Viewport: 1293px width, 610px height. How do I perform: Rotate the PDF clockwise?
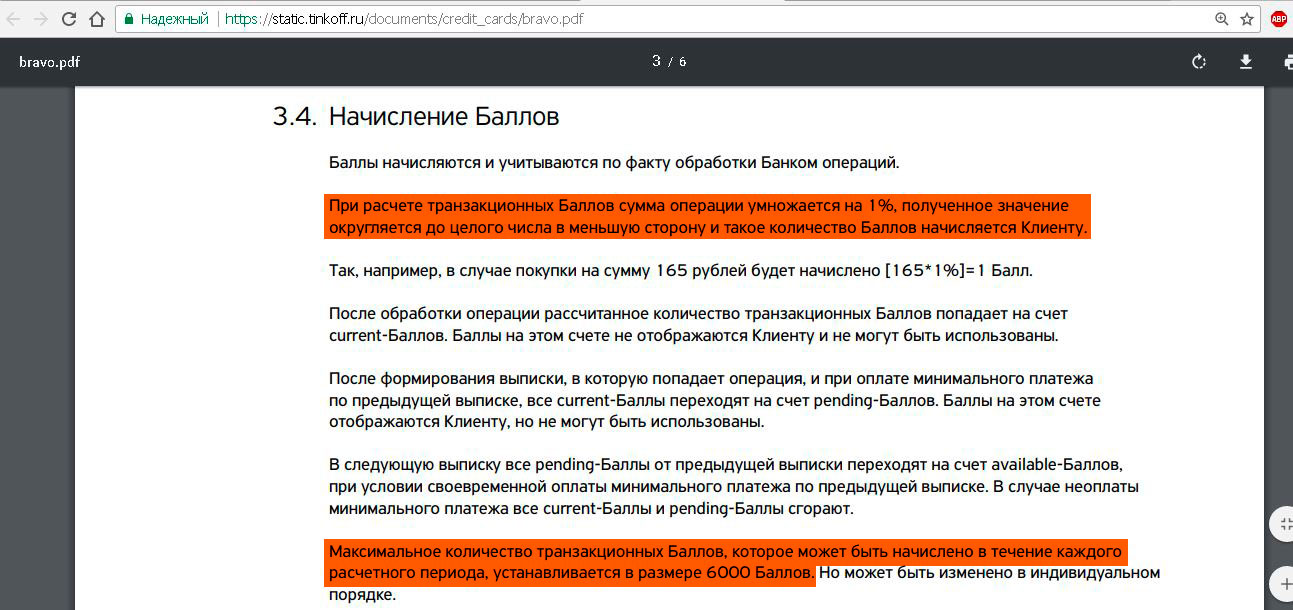(1198, 62)
